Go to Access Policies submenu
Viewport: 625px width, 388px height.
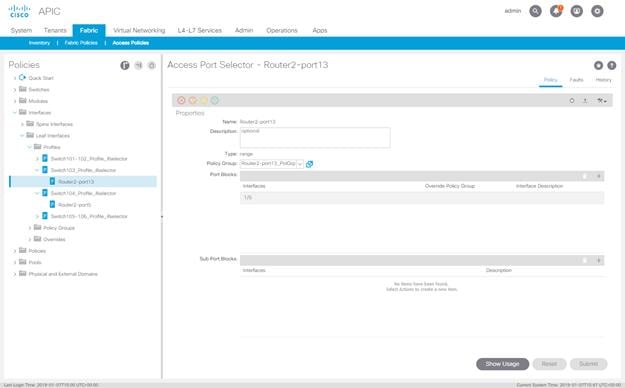tap(131, 43)
